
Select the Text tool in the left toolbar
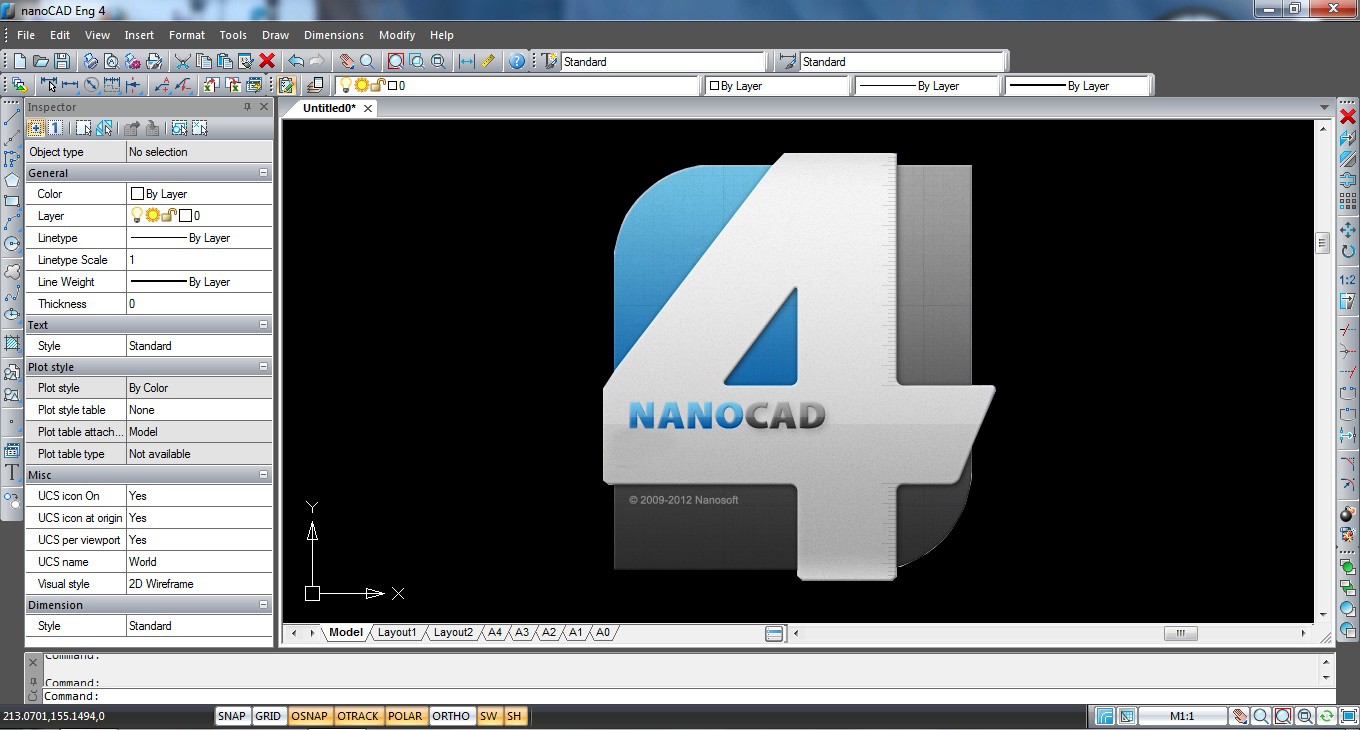[12, 473]
